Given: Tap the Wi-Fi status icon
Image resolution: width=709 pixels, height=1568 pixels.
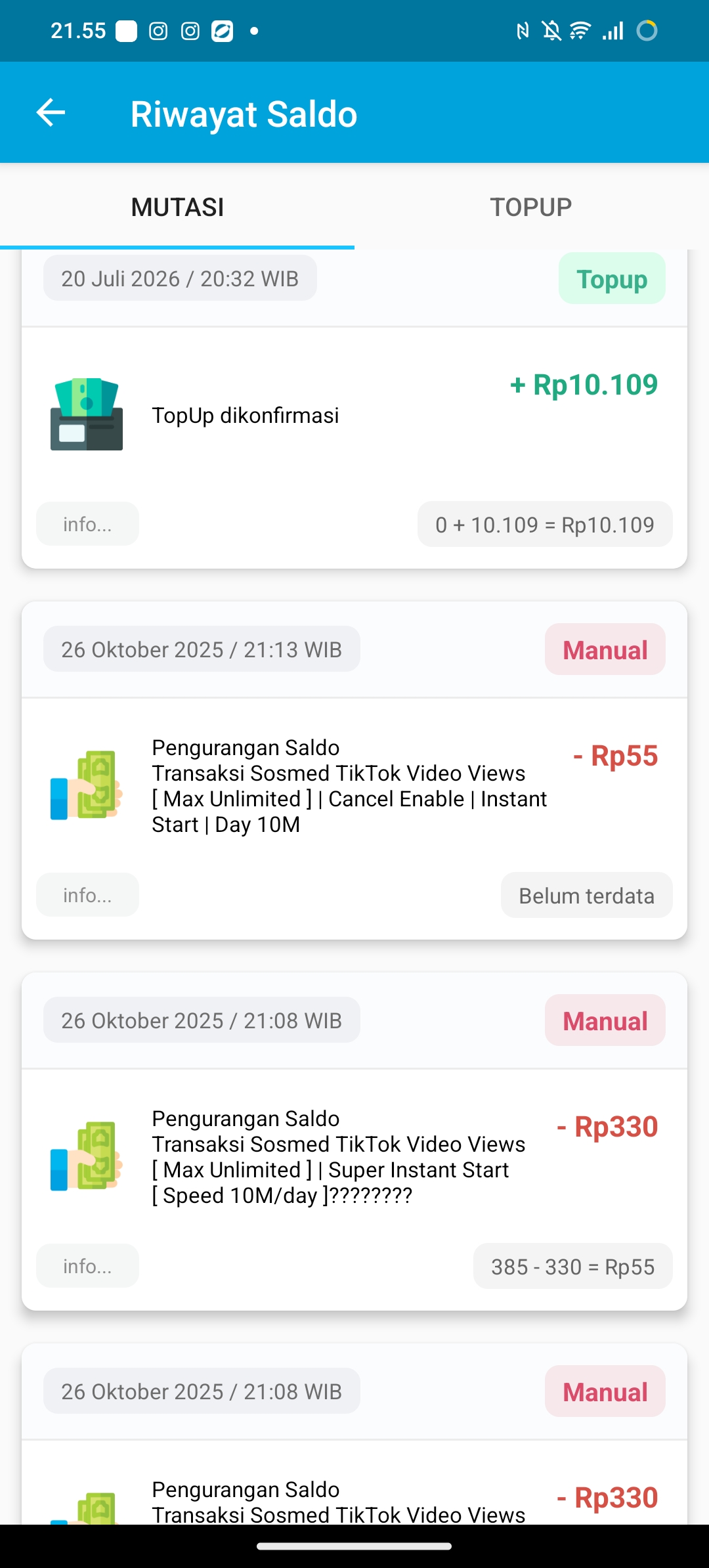Looking at the screenshot, I should [580, 31].
